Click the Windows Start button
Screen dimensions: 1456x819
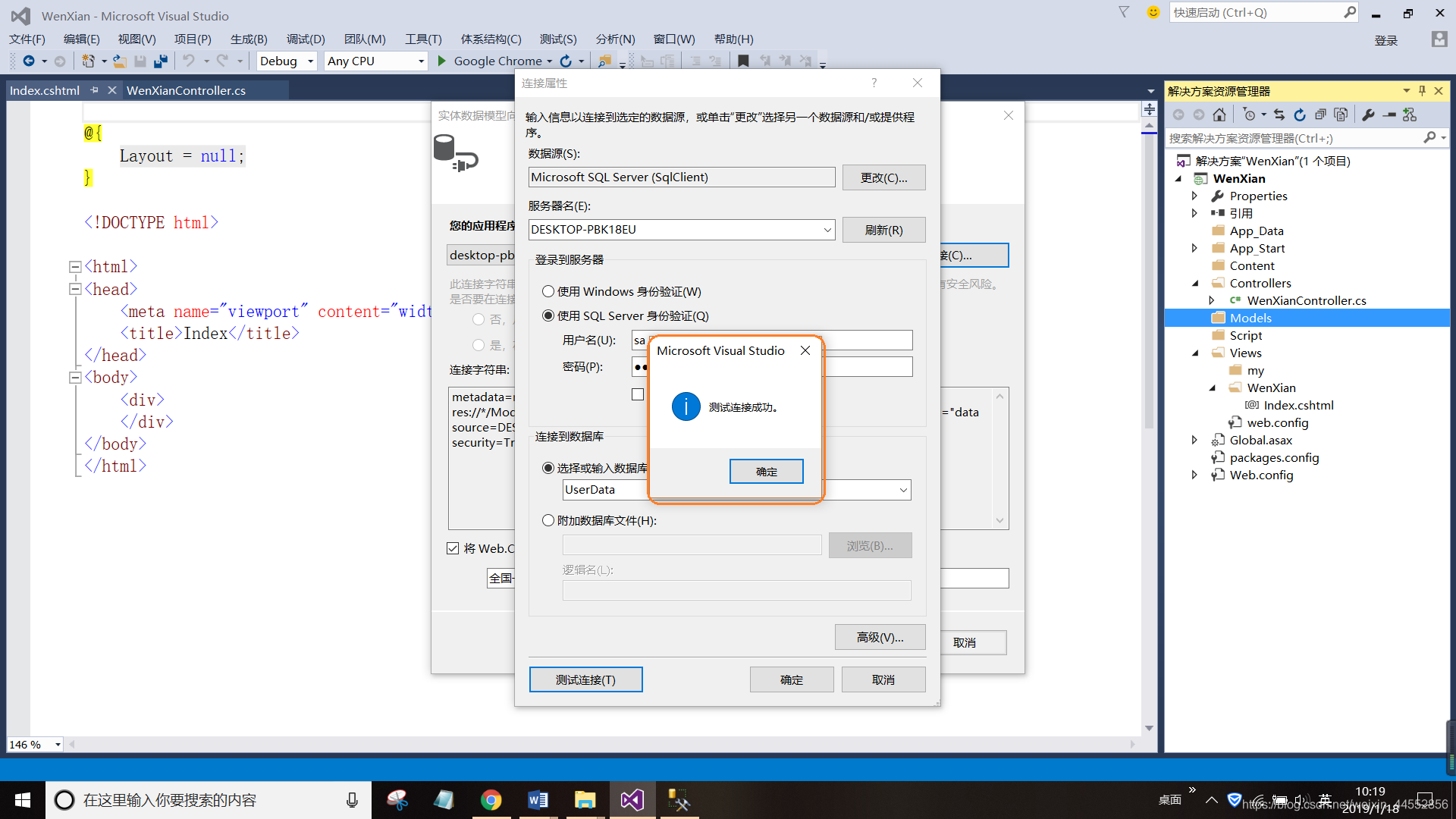23,800
